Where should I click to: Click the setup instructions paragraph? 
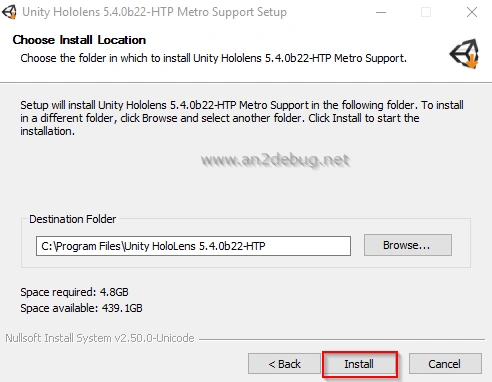(x=242, y=118)
